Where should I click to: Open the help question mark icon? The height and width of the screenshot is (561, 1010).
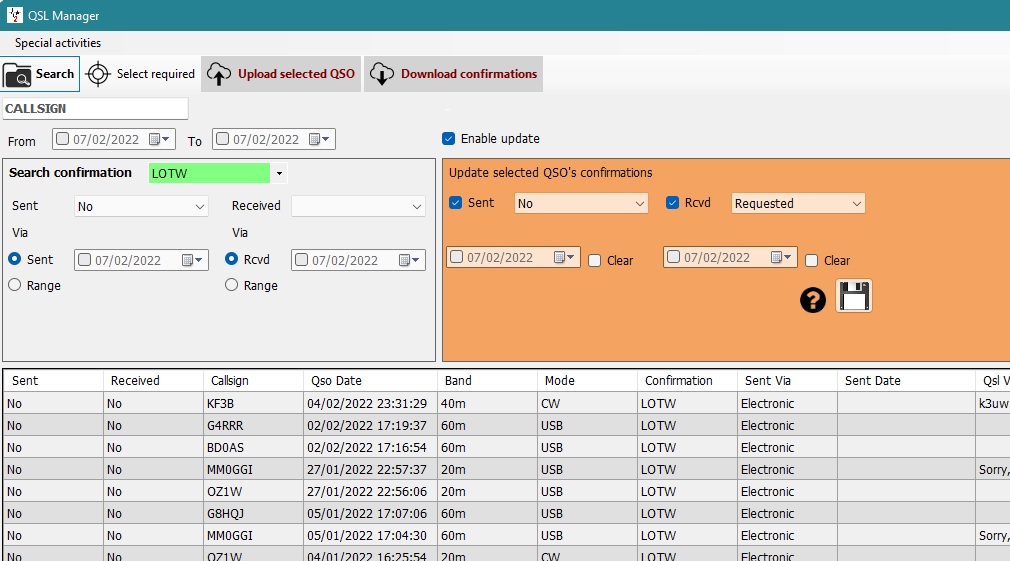click(813, 300)
